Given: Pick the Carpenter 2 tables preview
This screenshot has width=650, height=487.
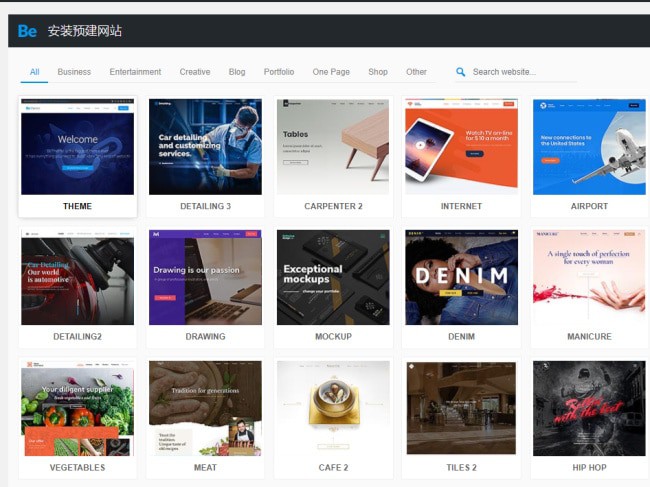Looking at the screenshot, I should 333,147.
